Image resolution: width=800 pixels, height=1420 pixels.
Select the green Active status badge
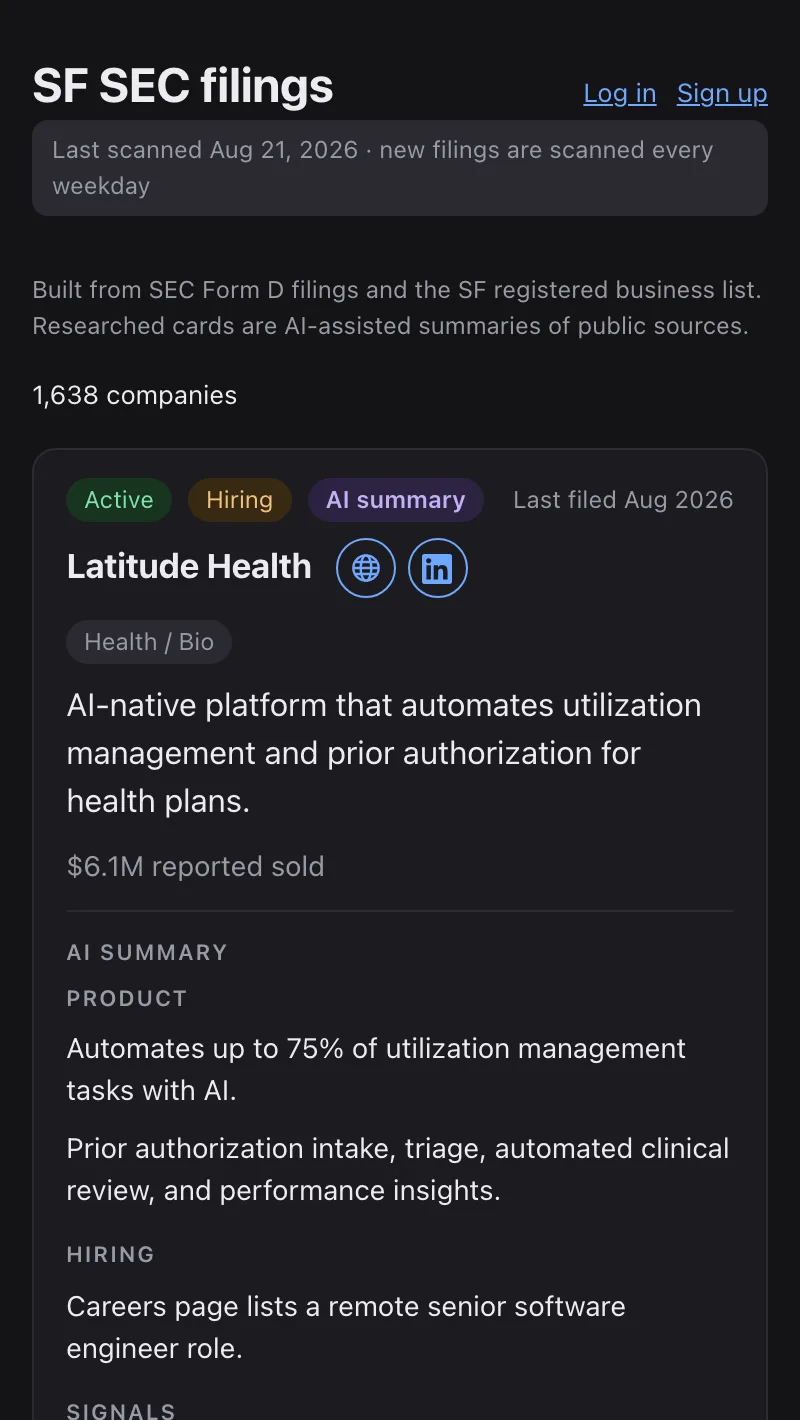tap(119, 500)
